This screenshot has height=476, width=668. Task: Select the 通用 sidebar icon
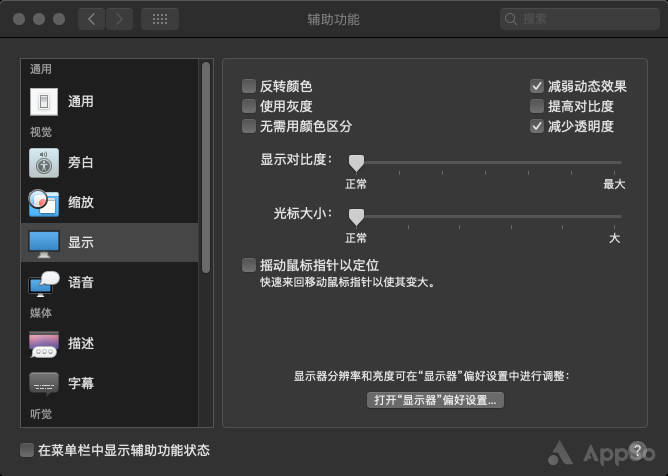[x=44, y=102]
